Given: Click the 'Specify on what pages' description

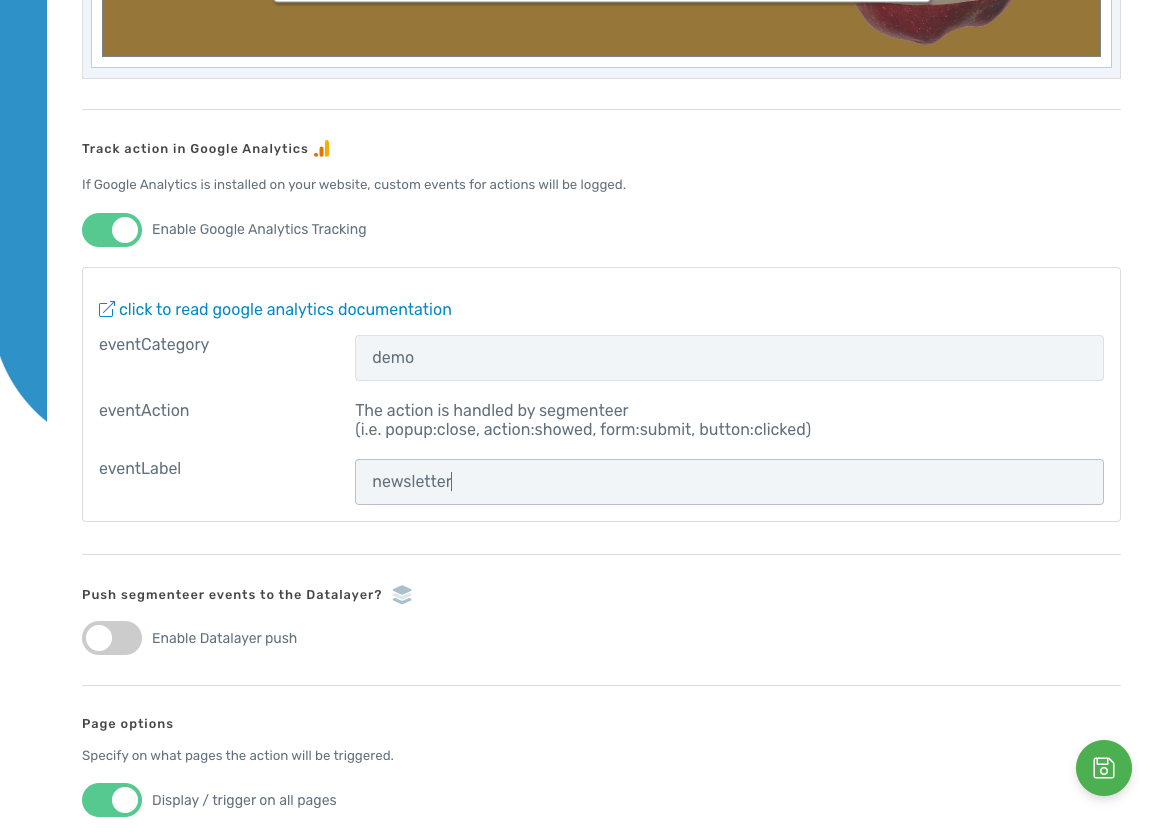Looking at the screenshot, I should 238,756.
